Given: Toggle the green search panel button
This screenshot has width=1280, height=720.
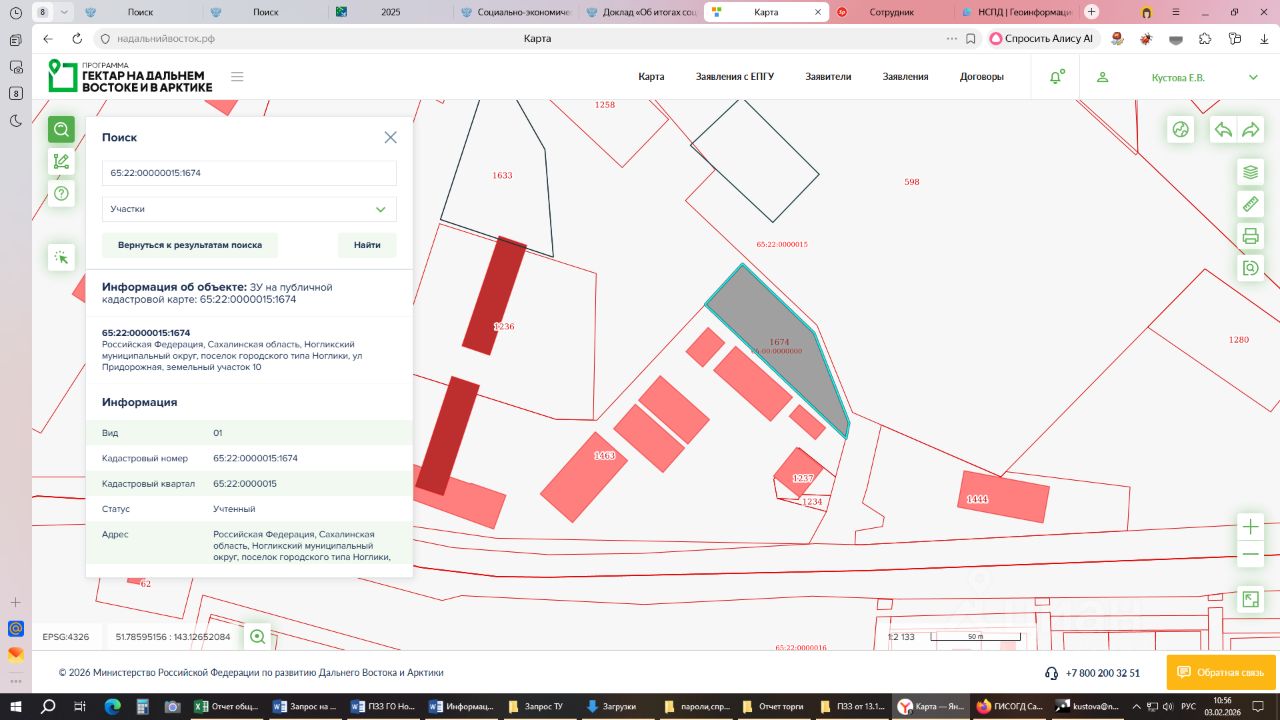Looking at the screenshot, I should click(61, 129).
